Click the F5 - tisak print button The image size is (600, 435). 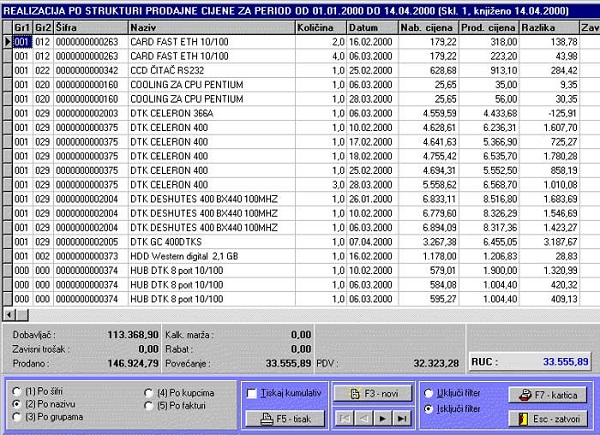click(x=285, y=419)
